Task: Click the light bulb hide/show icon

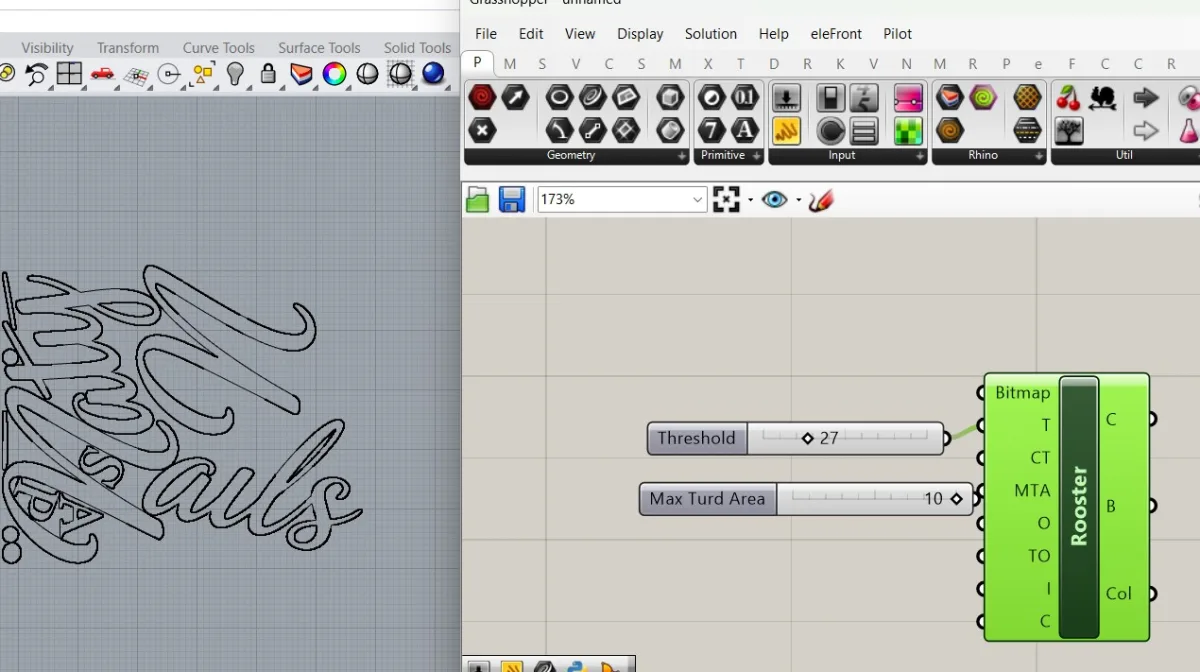Action: pos(235,74)
